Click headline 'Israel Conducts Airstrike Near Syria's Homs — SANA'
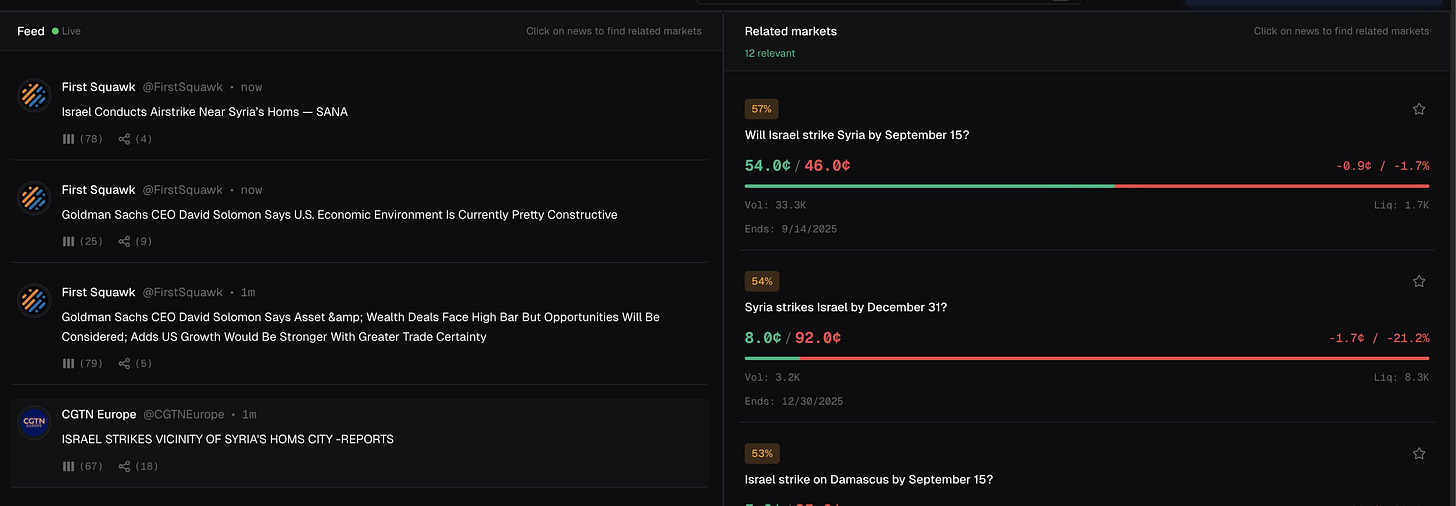The image size is (1456, 506). pos(205,112)
